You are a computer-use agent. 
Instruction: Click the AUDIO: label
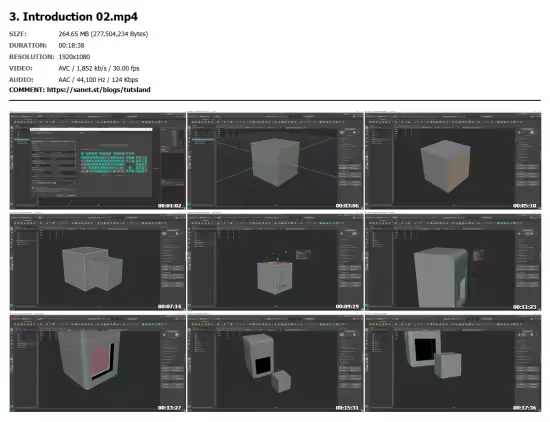21,80
